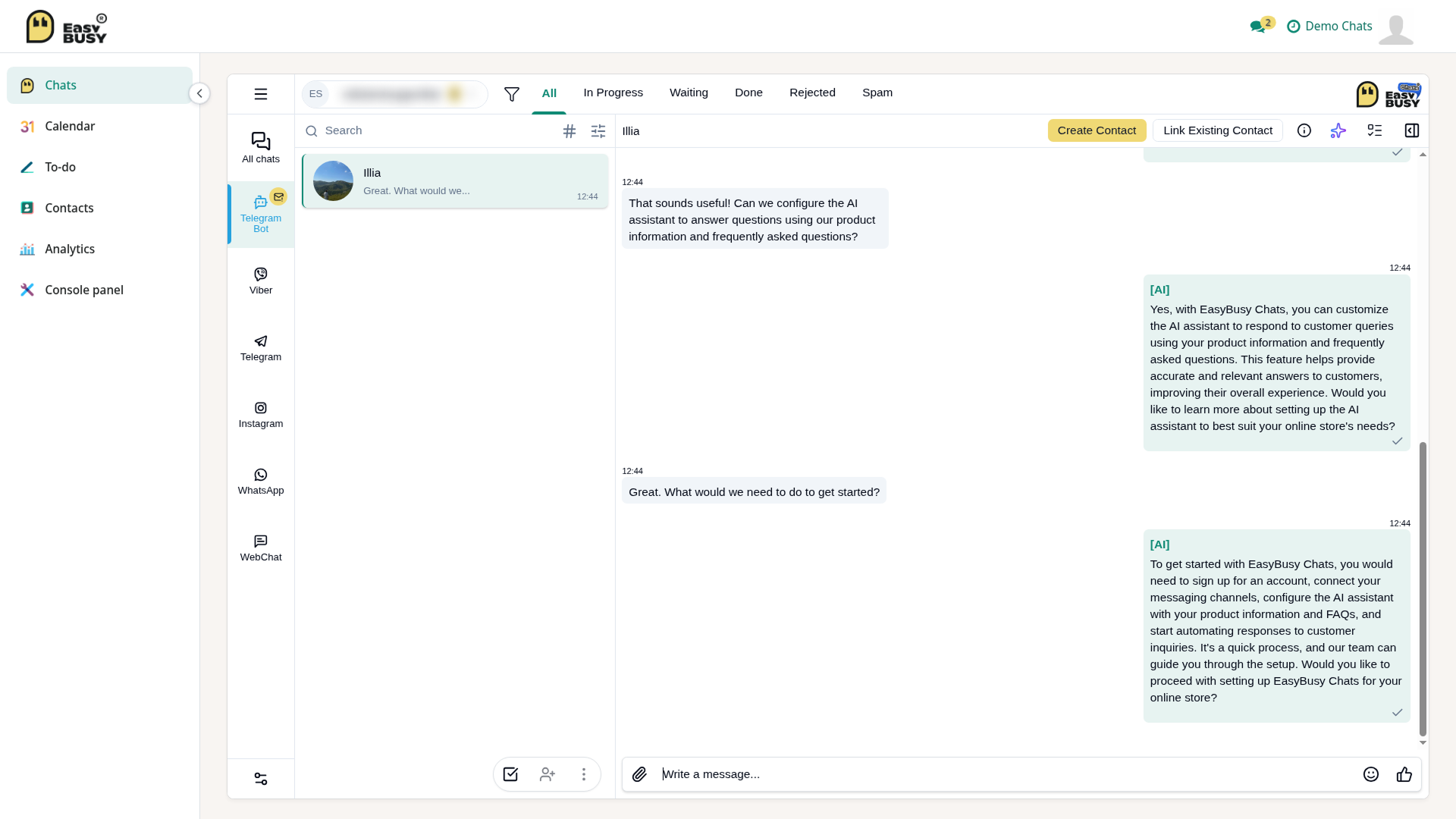Open channel settings sliders icon
The height and width of the screenshot is (819, 1456).
click(261, 779)
